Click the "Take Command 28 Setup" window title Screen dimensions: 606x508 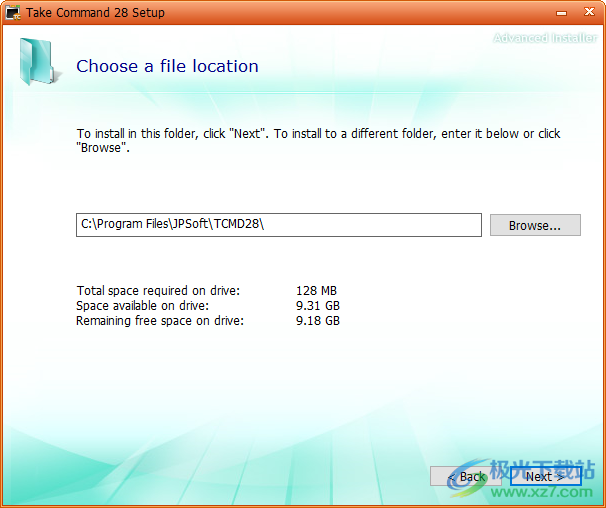95,12
